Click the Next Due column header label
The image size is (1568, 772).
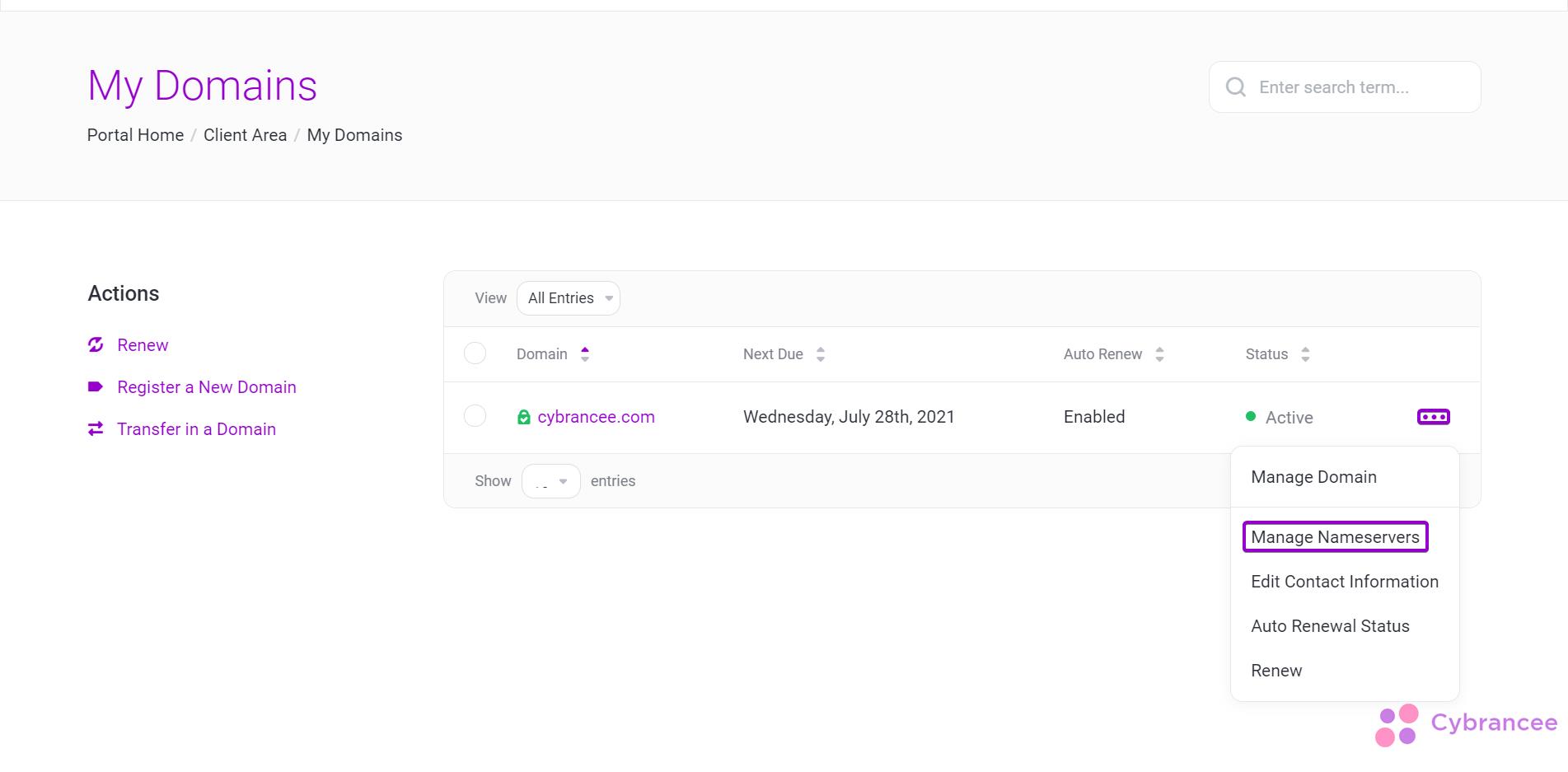click(x=773, y=354)
